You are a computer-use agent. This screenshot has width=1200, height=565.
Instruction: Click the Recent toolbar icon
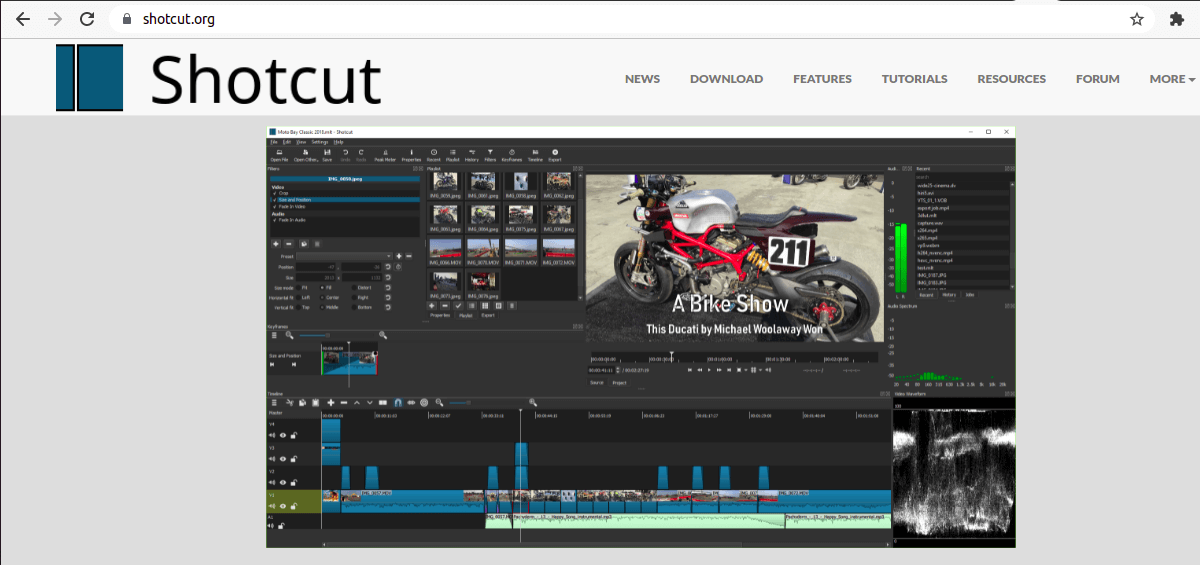point(434,155)
